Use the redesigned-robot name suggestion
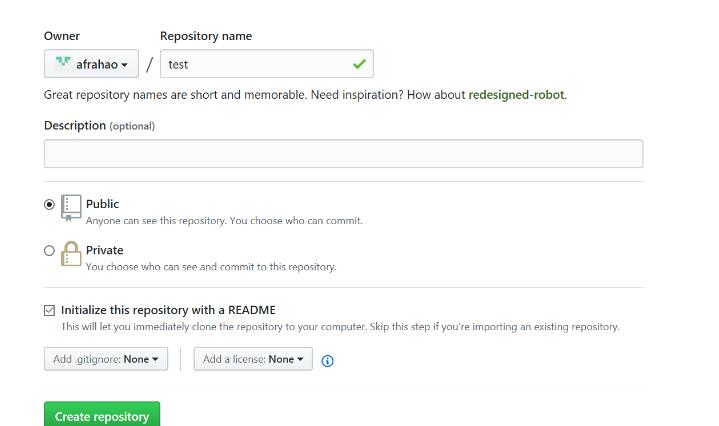 (x=516, y=94)
